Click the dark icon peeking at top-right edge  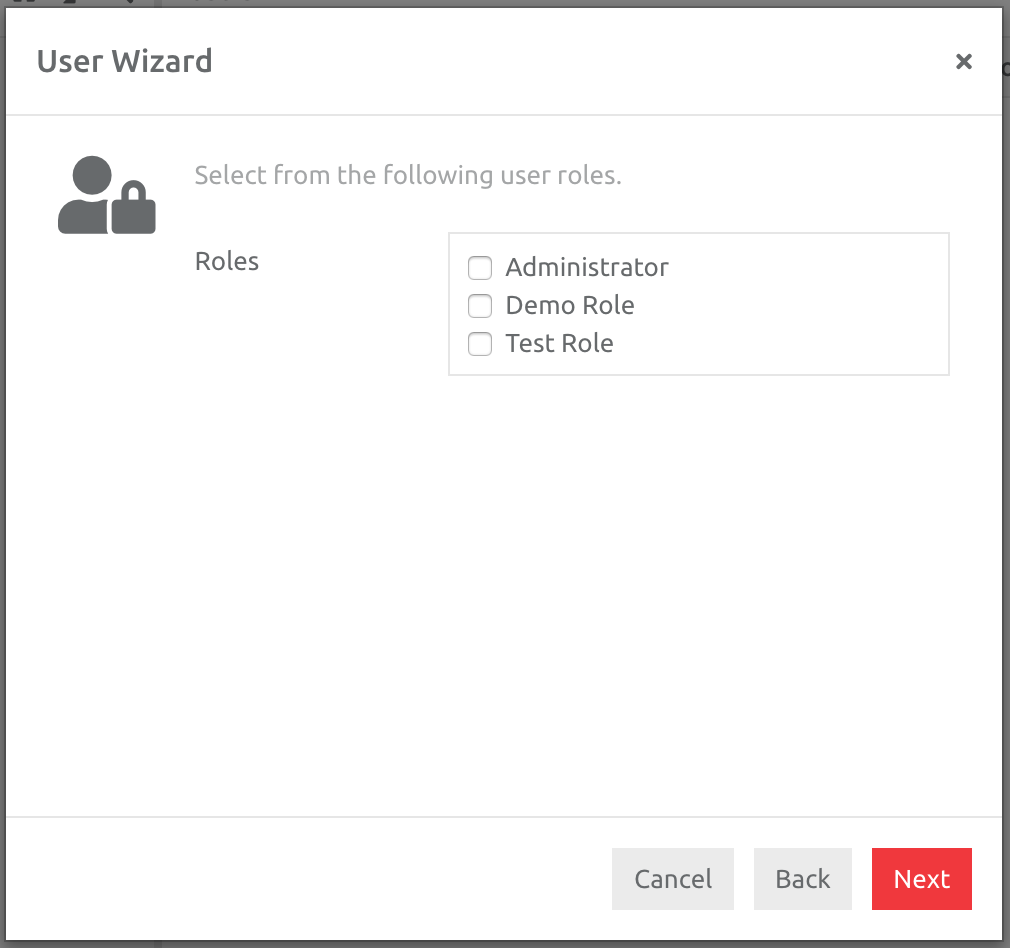point(1004,66)
